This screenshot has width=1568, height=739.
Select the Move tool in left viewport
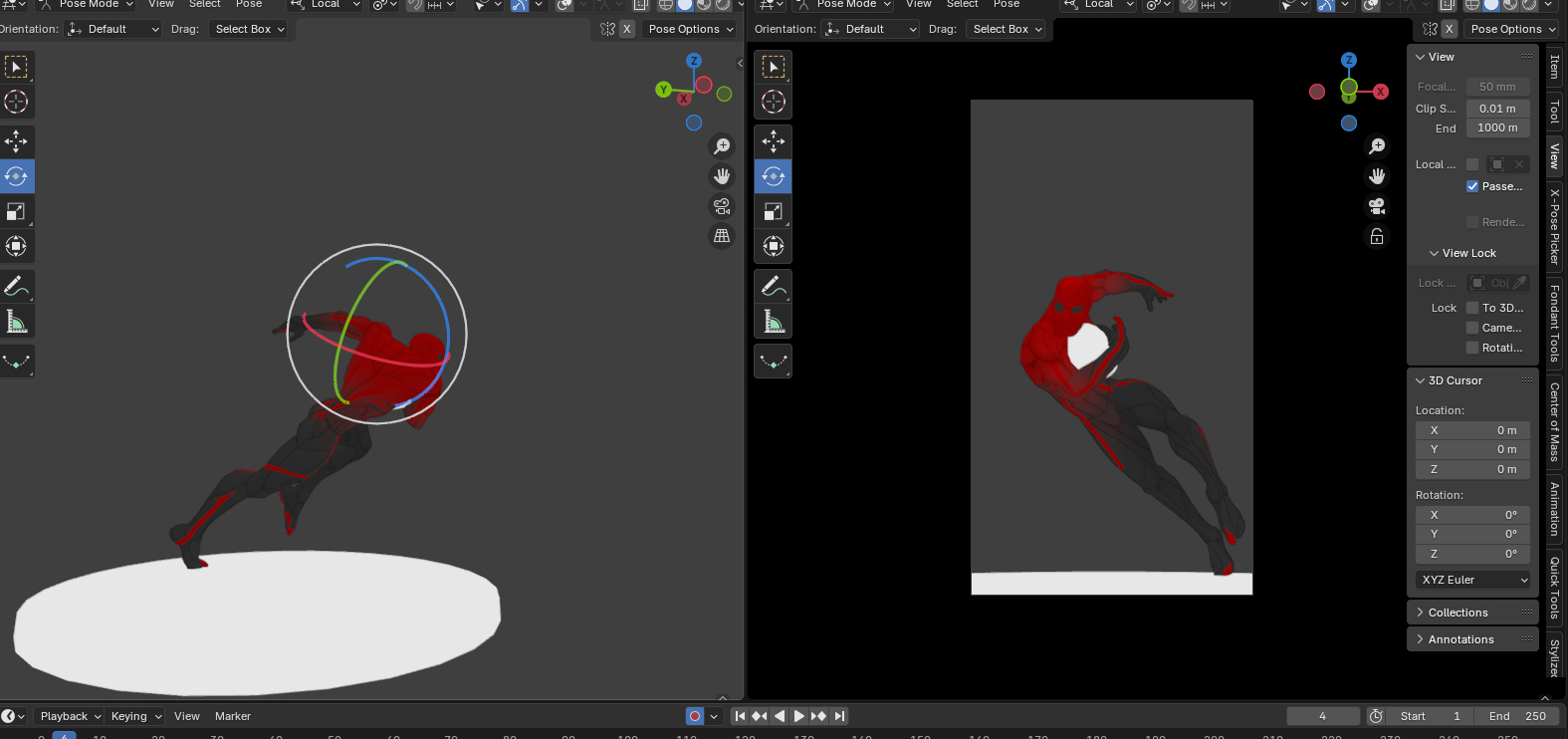tap(16, 141)
